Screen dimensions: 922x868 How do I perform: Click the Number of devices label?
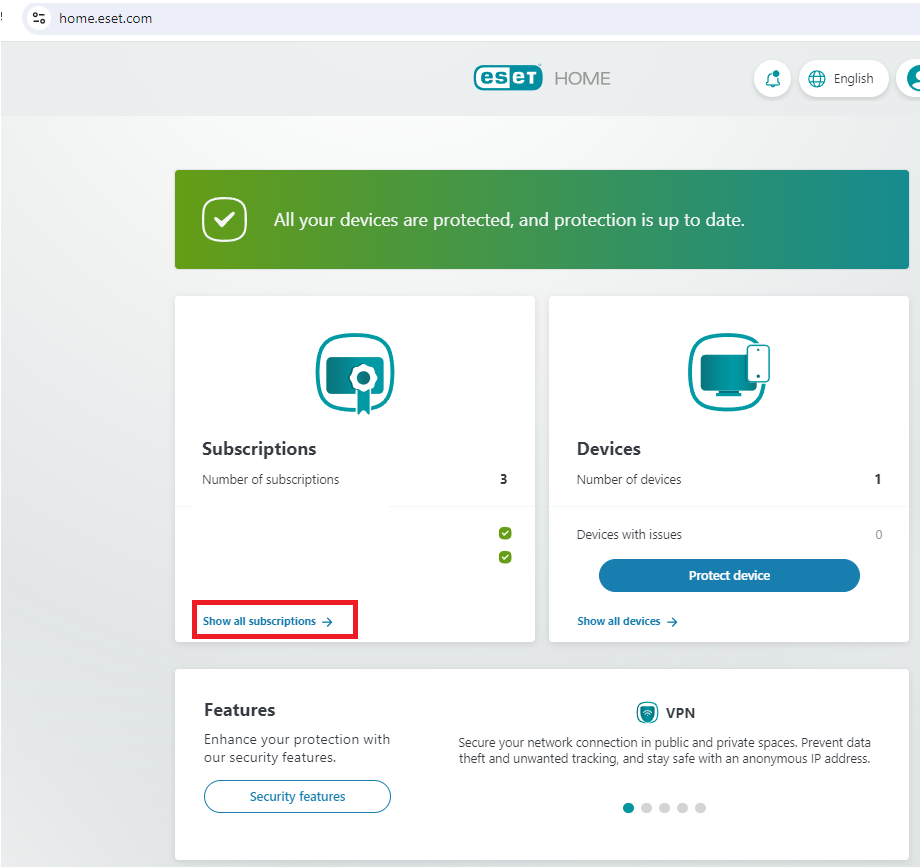click(629, 480)
